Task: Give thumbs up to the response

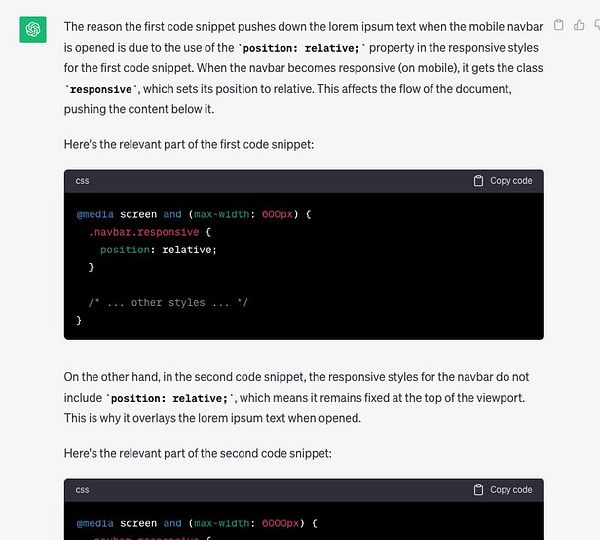Action: (579, 25)
